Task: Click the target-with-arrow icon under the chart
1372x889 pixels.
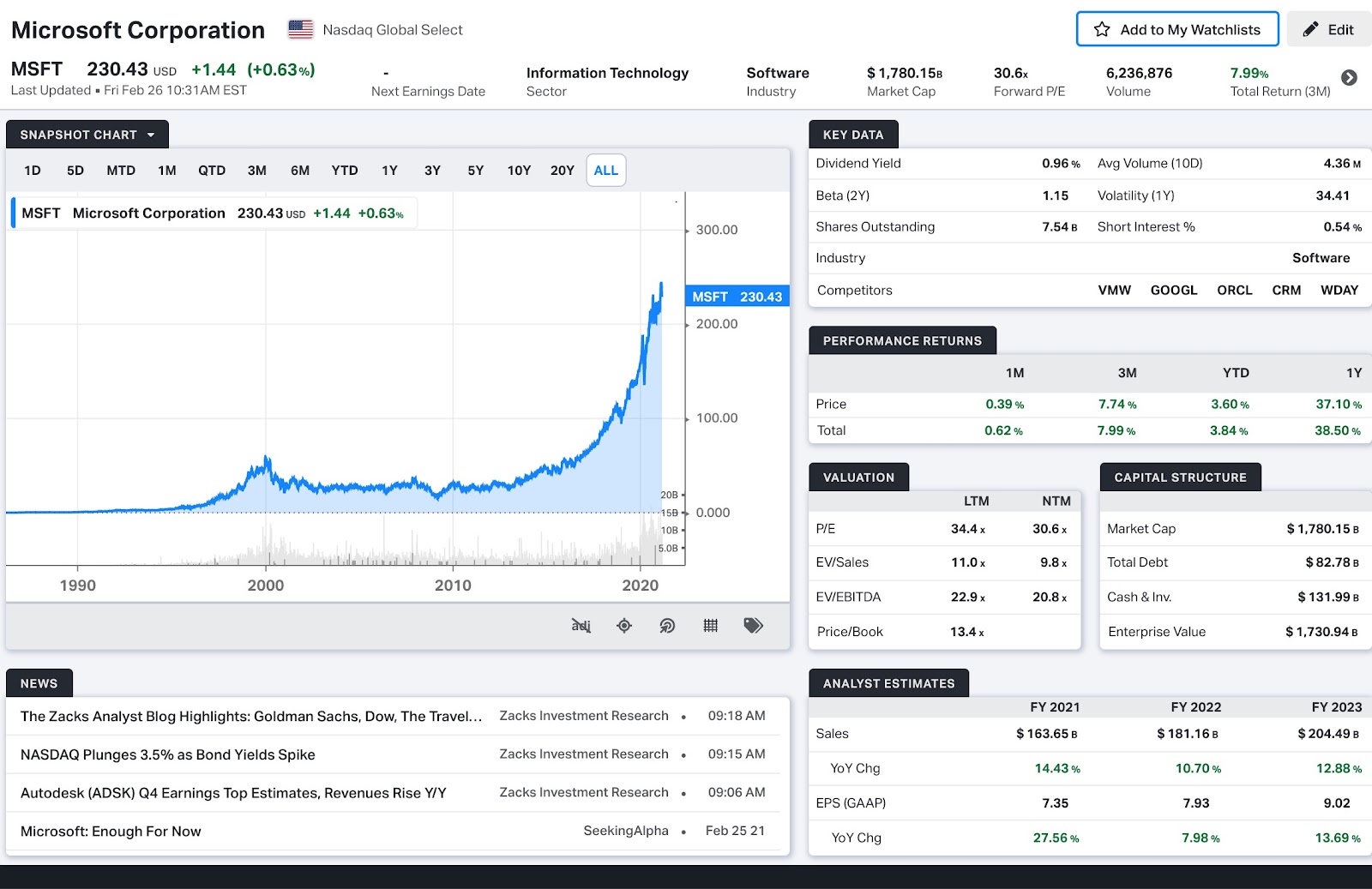Action: (667, 626)
